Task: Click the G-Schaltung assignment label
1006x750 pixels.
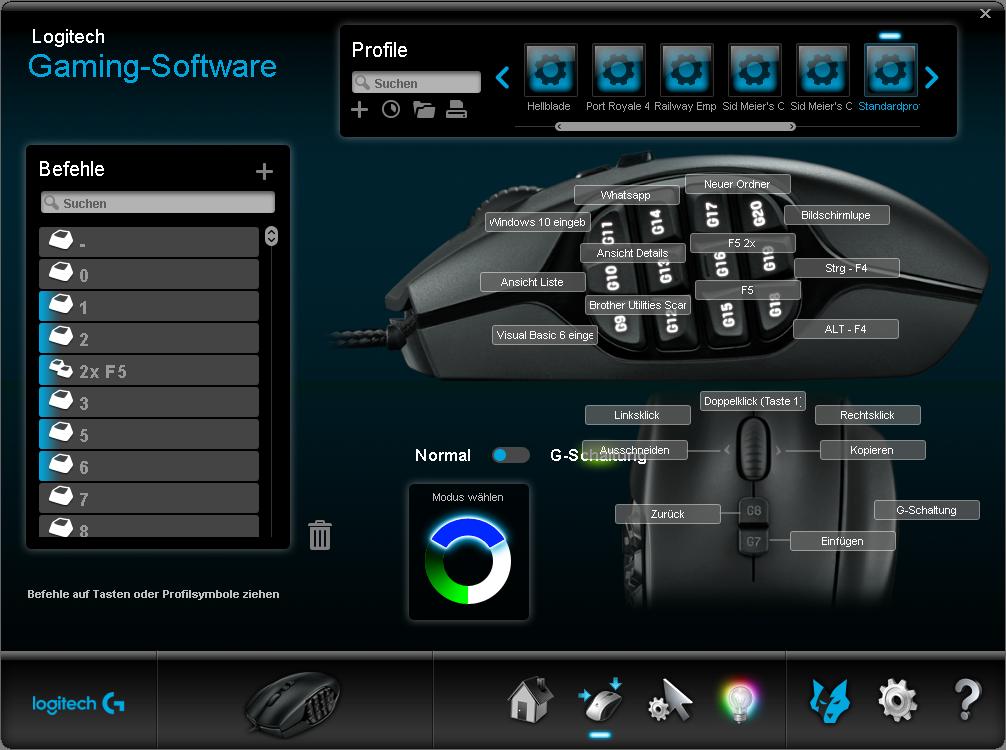Action: 926,510
